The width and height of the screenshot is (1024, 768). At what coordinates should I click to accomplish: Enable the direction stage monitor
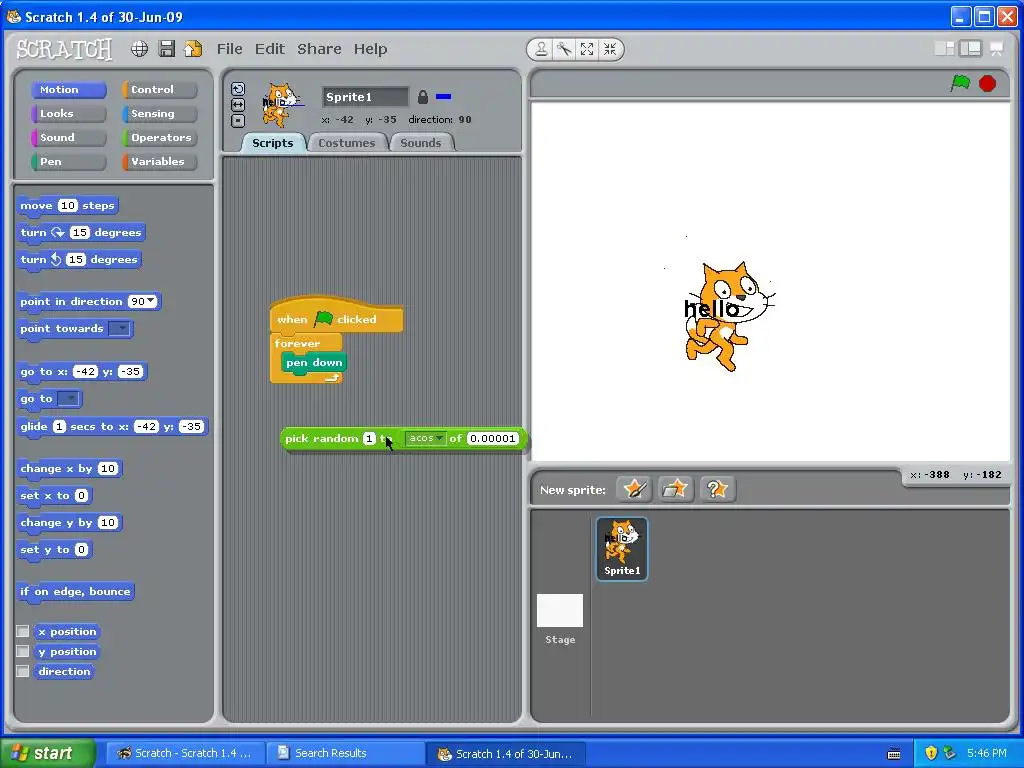point(23,671)
